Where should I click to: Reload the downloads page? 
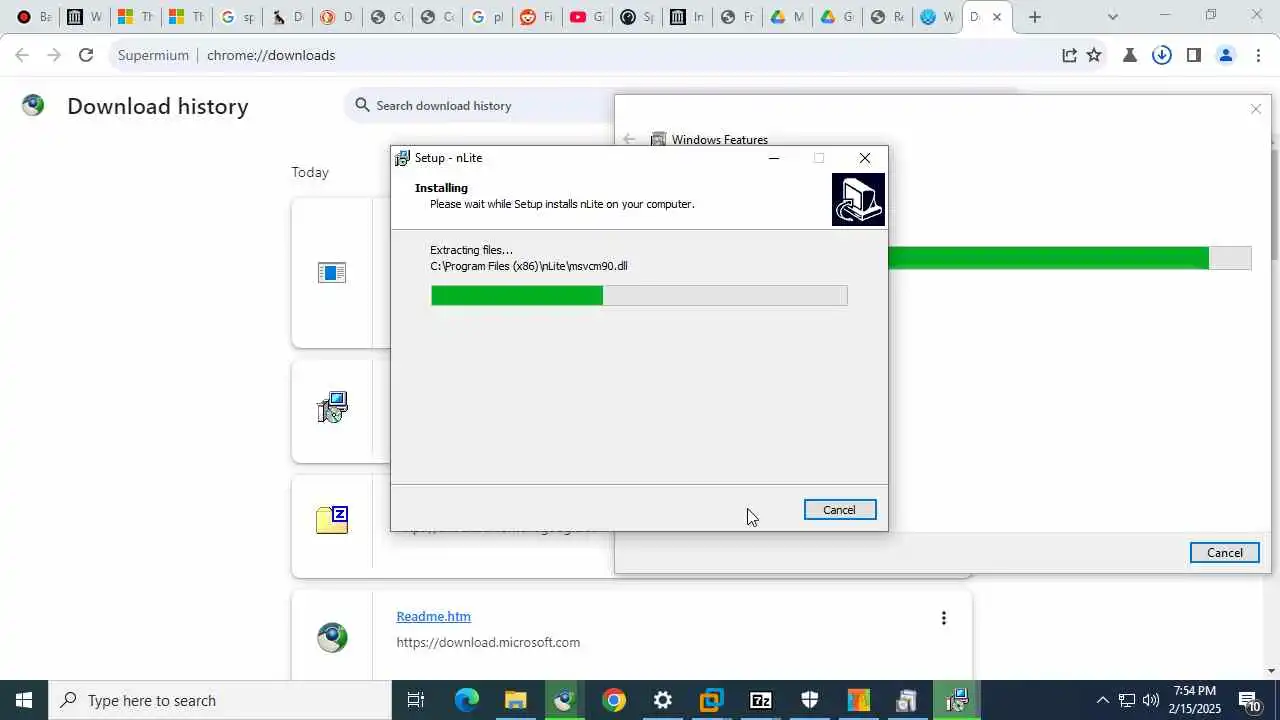[86, 55]
